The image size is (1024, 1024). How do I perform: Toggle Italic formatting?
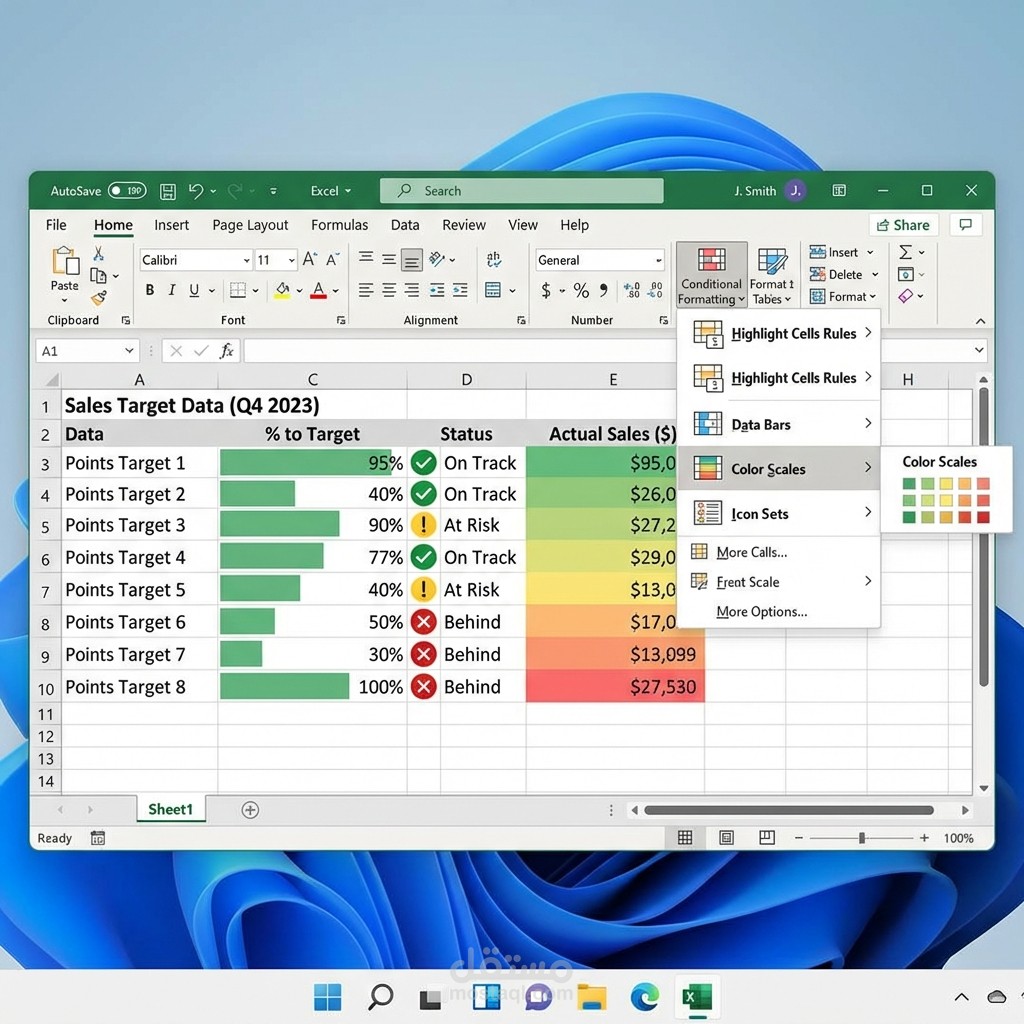pos(172,290)
